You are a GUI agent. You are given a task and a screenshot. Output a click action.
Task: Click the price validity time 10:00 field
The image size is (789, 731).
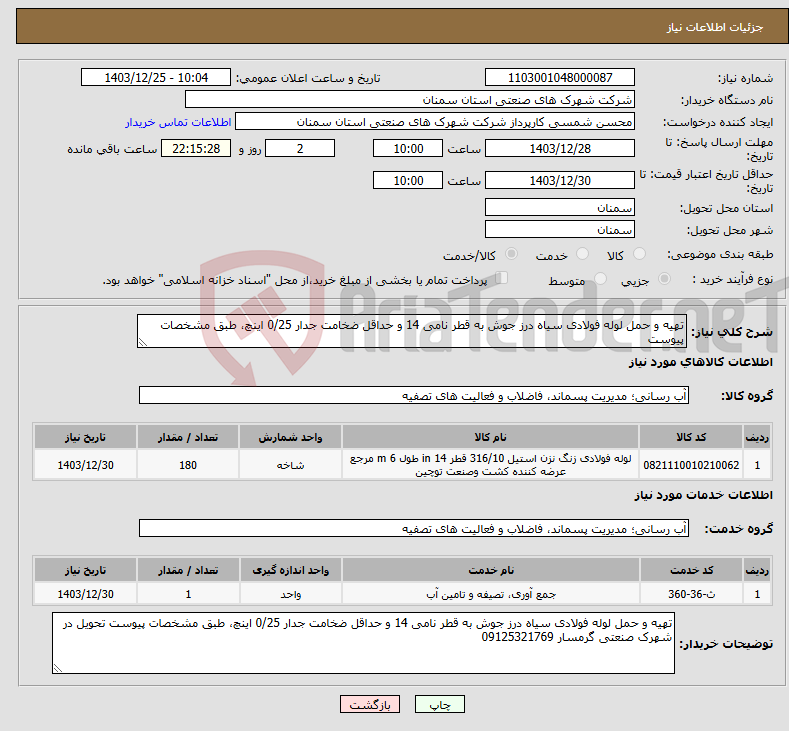click(x=408, y=180)
